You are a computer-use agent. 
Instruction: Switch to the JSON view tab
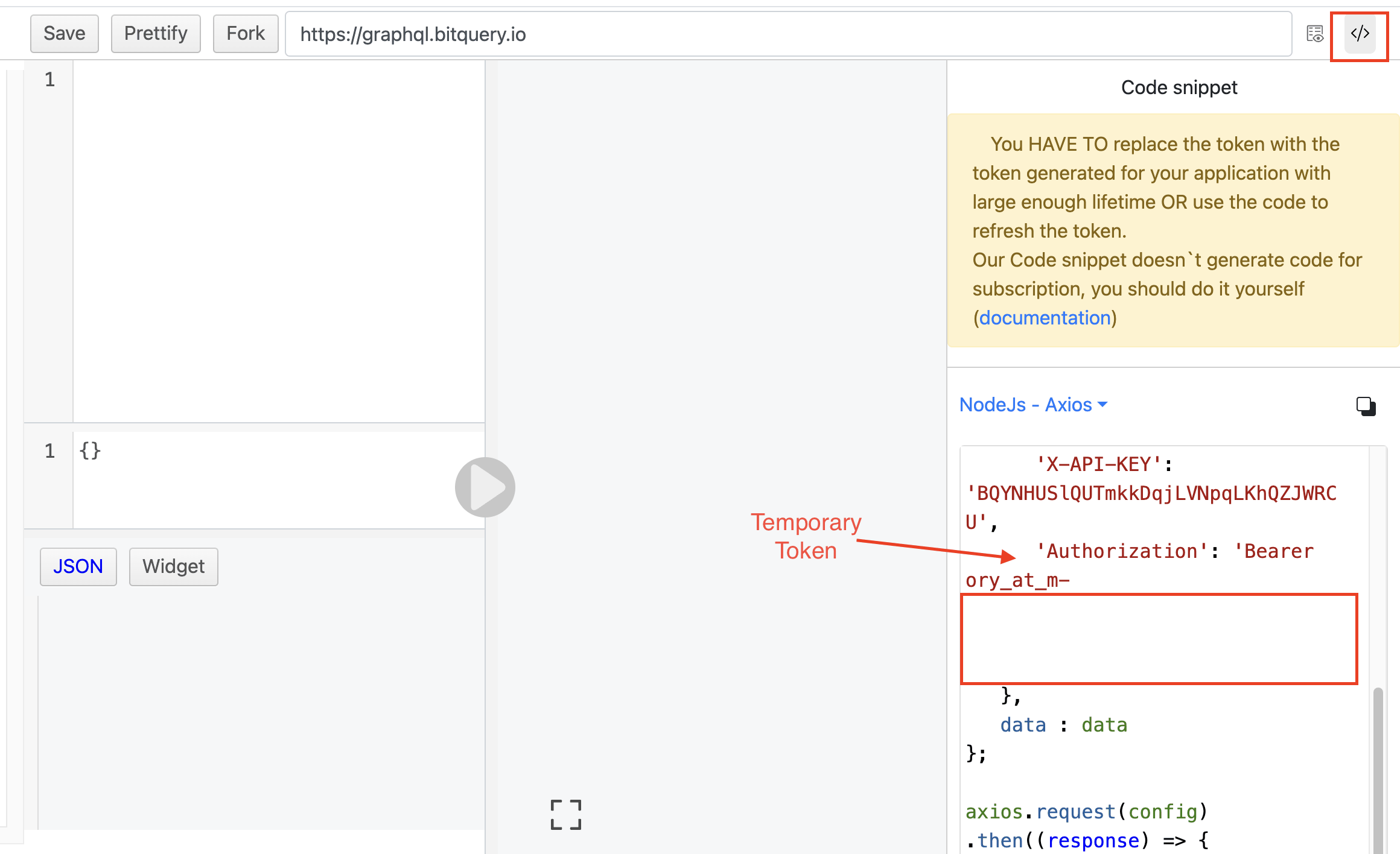pos(78,566)
